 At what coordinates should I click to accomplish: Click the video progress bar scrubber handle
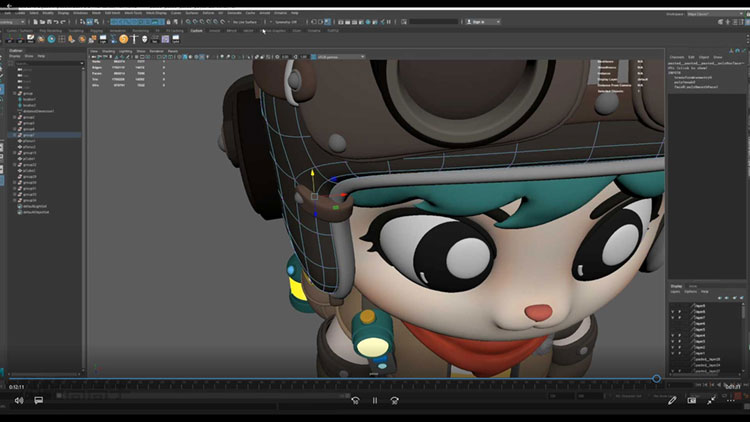[656, 379]
